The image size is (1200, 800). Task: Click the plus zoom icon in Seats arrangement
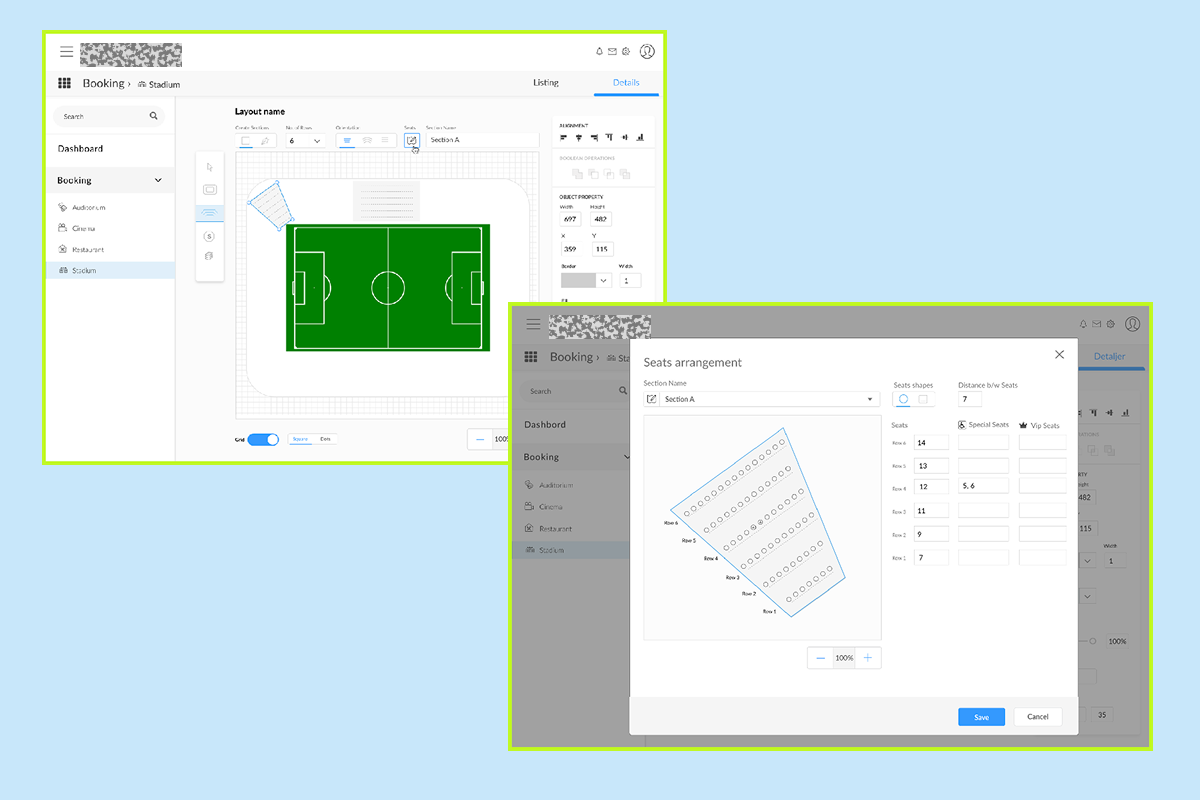tap(868, 658)
